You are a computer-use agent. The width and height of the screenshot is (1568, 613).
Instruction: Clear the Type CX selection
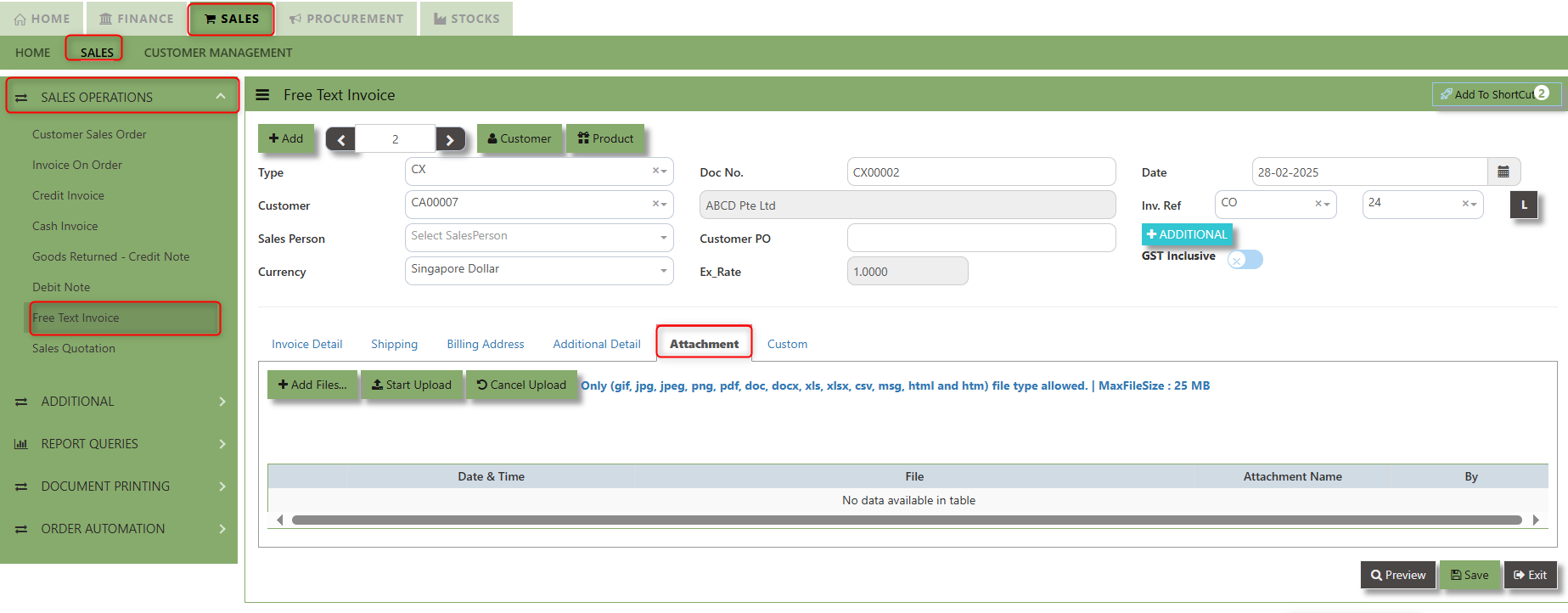655,171
